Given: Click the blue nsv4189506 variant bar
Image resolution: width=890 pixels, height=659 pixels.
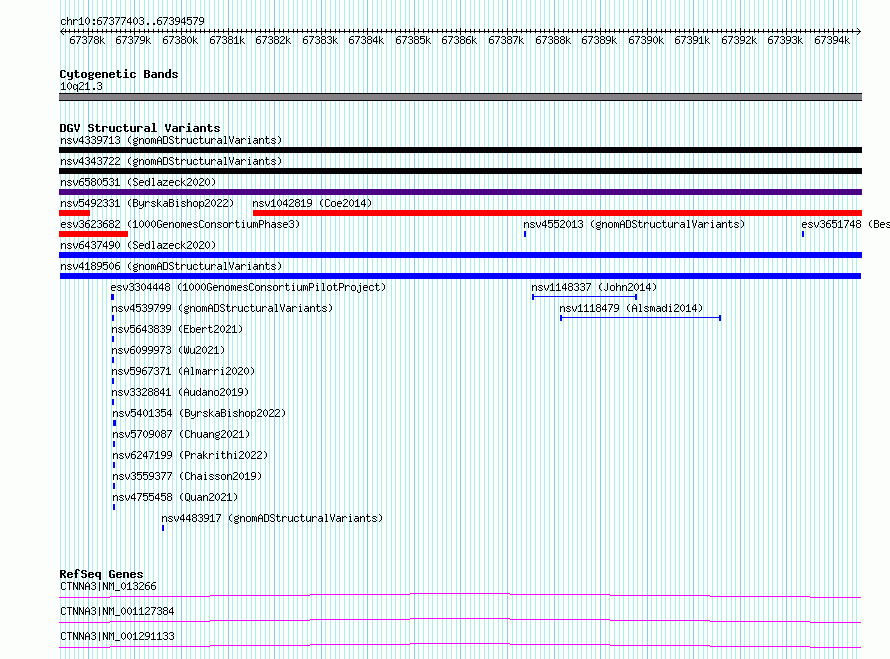Looking at the screenshot, I should pos(460,276).
